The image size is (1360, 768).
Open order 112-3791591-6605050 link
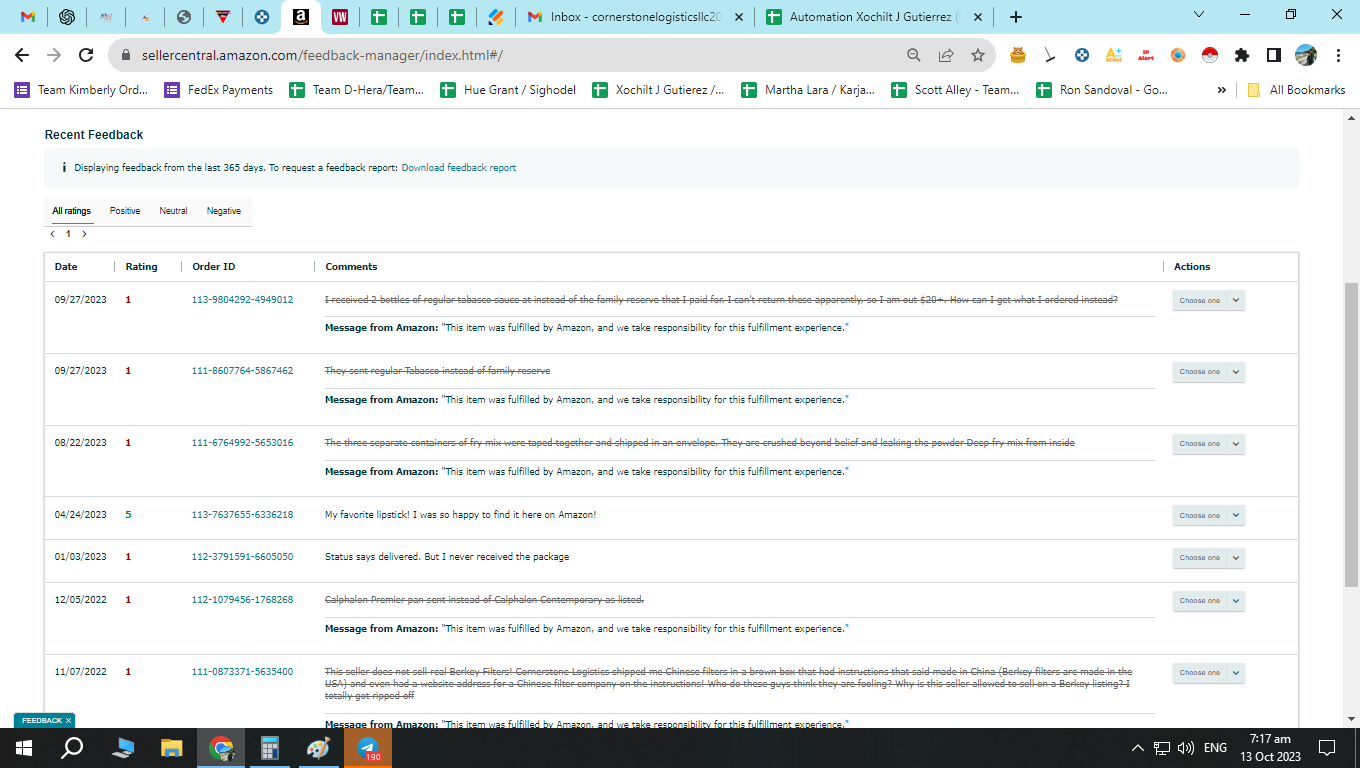tap(242, 557)
